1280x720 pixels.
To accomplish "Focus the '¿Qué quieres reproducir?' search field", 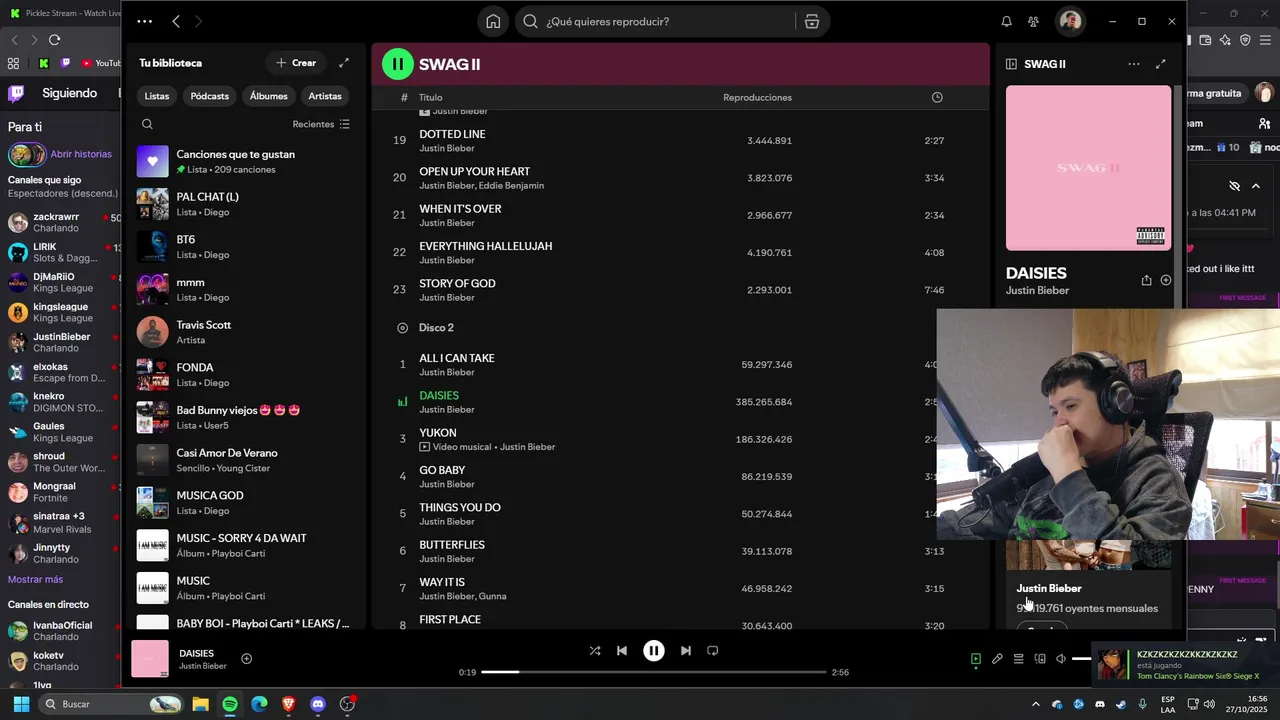I will (x=657, y=21).
